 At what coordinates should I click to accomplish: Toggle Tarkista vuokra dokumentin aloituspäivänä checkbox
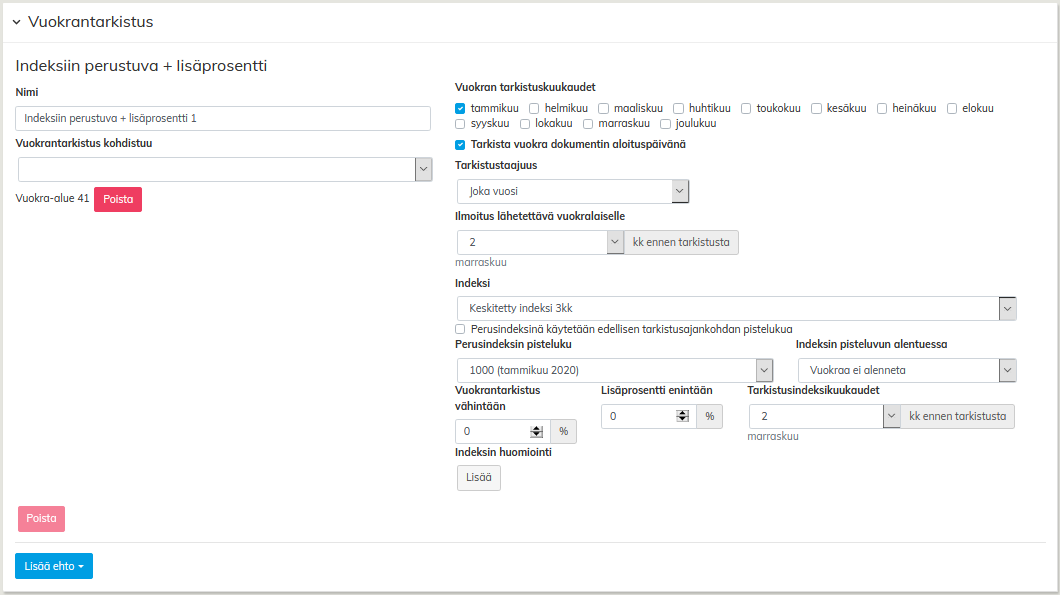tap(460, 144)
